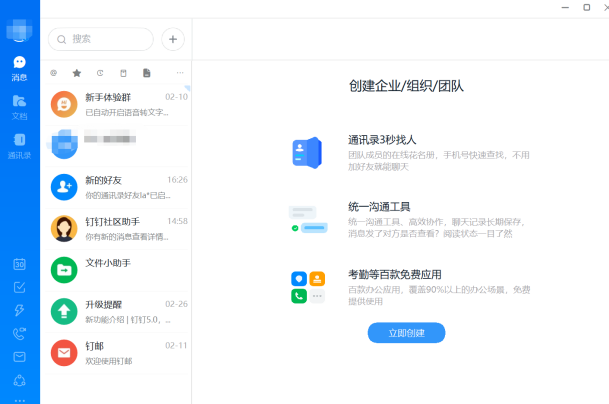Filter by starred conversations icon
609x404 pixels.
coord(77,73)
